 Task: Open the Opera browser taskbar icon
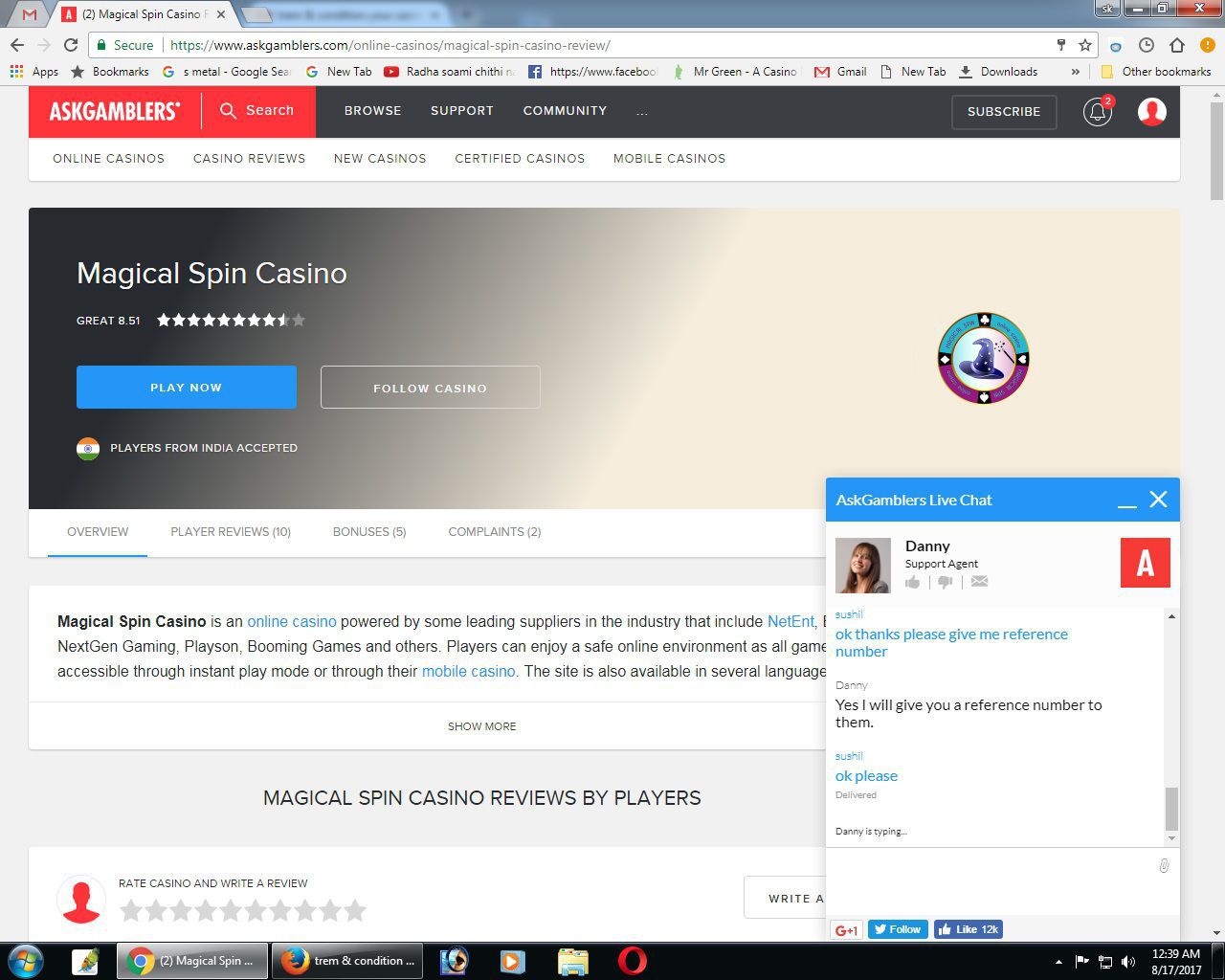point(632,961)
